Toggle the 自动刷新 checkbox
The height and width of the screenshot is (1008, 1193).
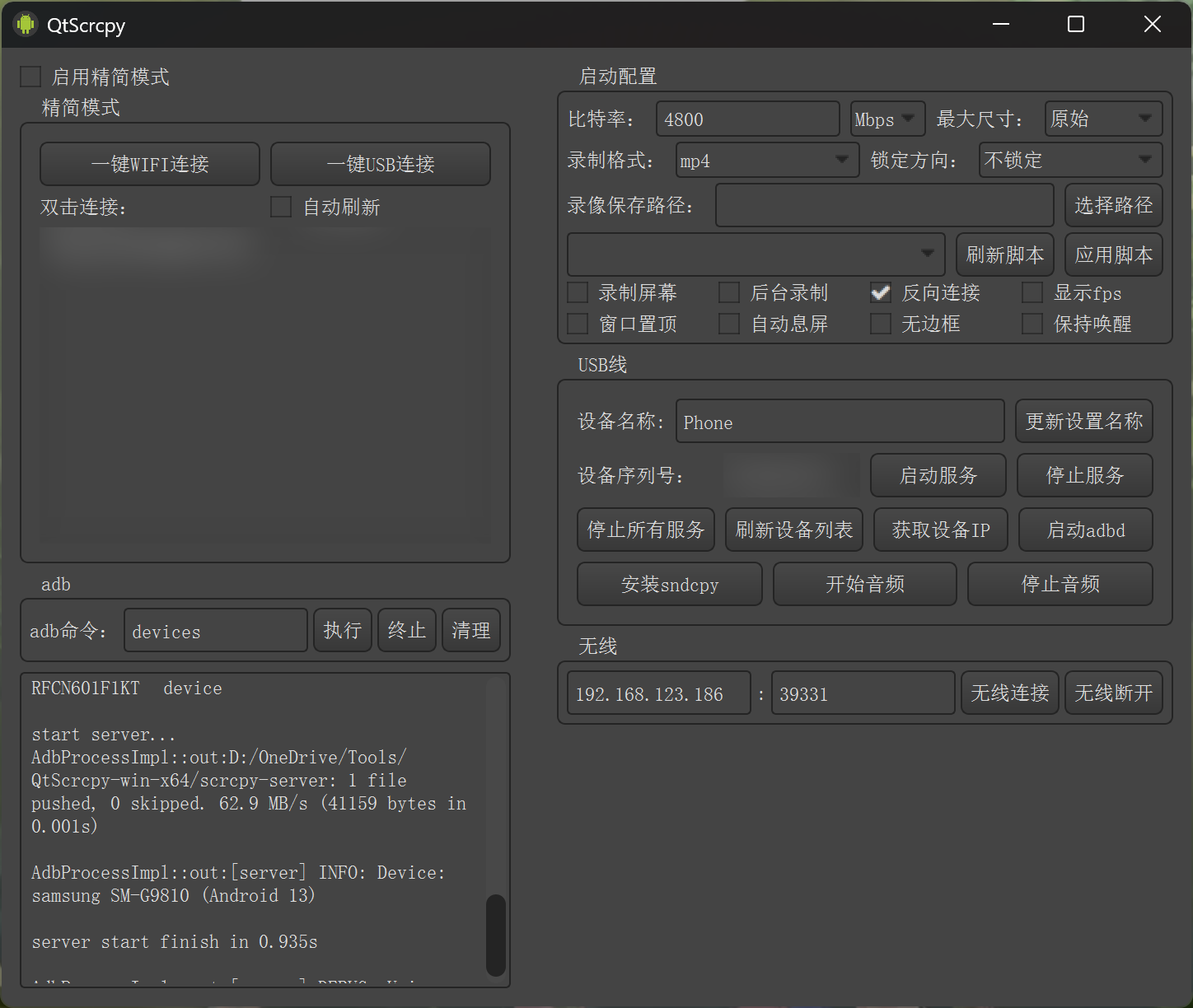click(281, 207)
